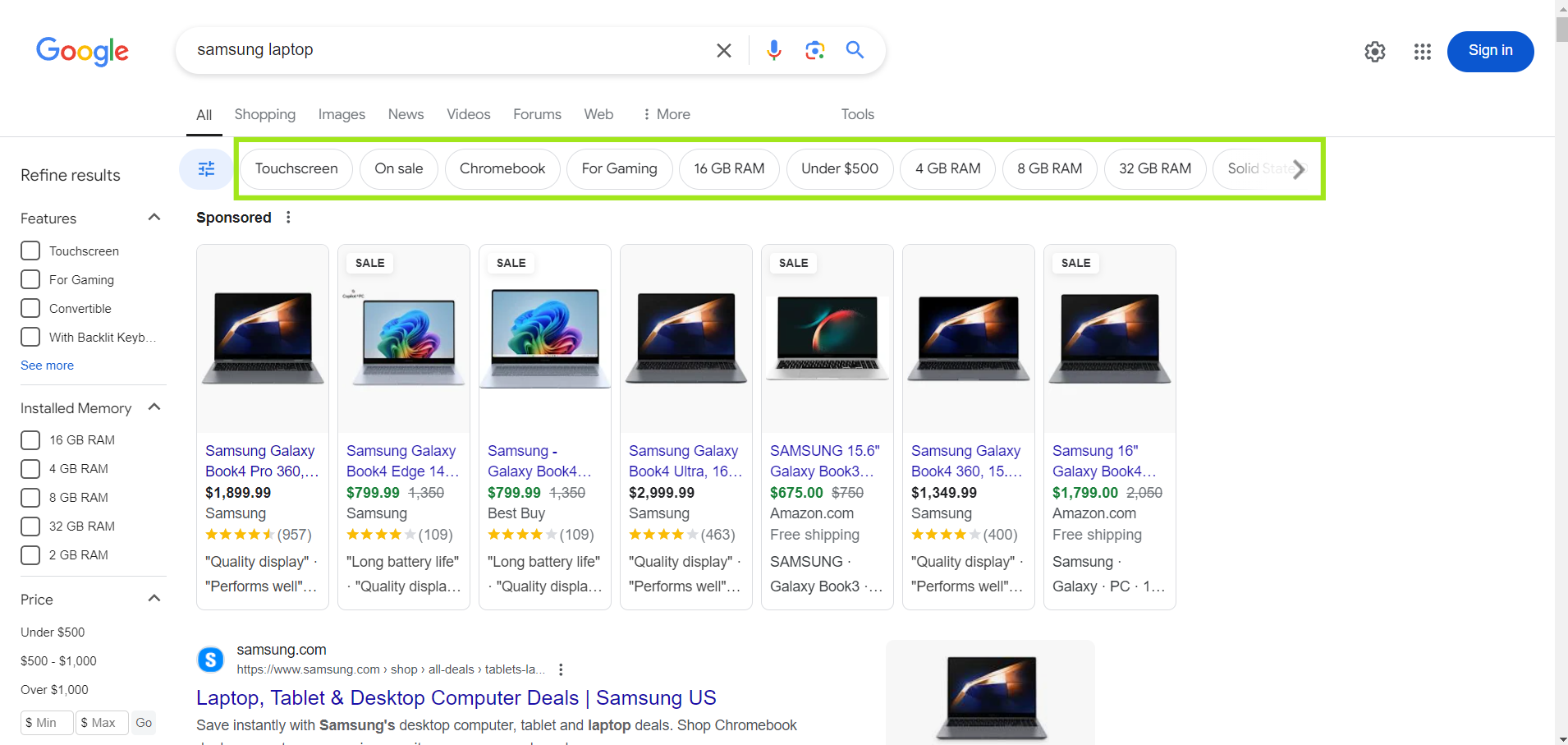Select the 32 GB RAM filter chip
Viewport: 1568px width, 745px height.
1155,168
